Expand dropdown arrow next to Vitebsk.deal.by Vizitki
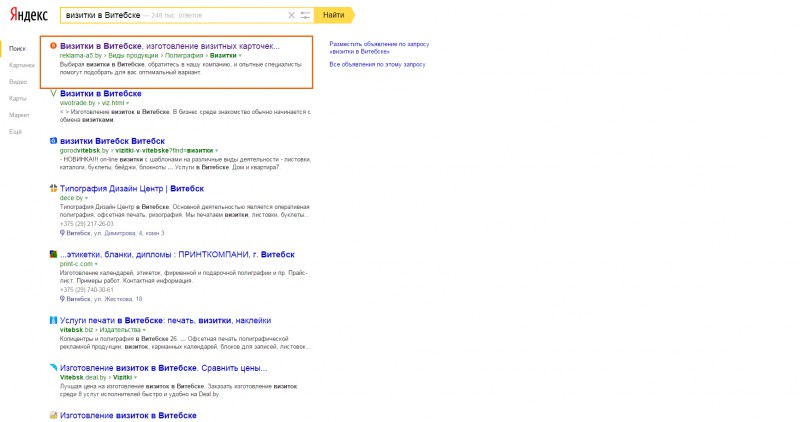Viewport: 800px width, 422px height. tap(136, 378)
